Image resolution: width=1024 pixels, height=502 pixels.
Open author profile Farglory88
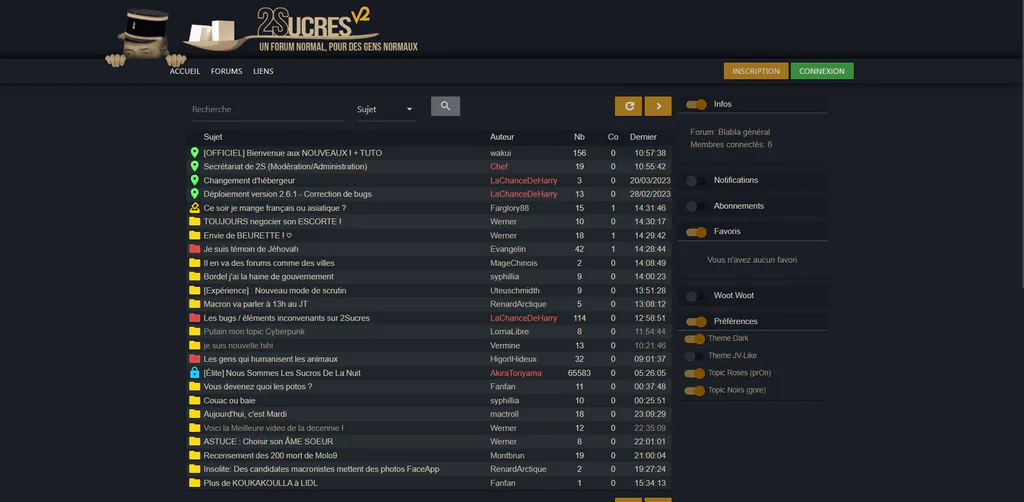coord(509,208)
